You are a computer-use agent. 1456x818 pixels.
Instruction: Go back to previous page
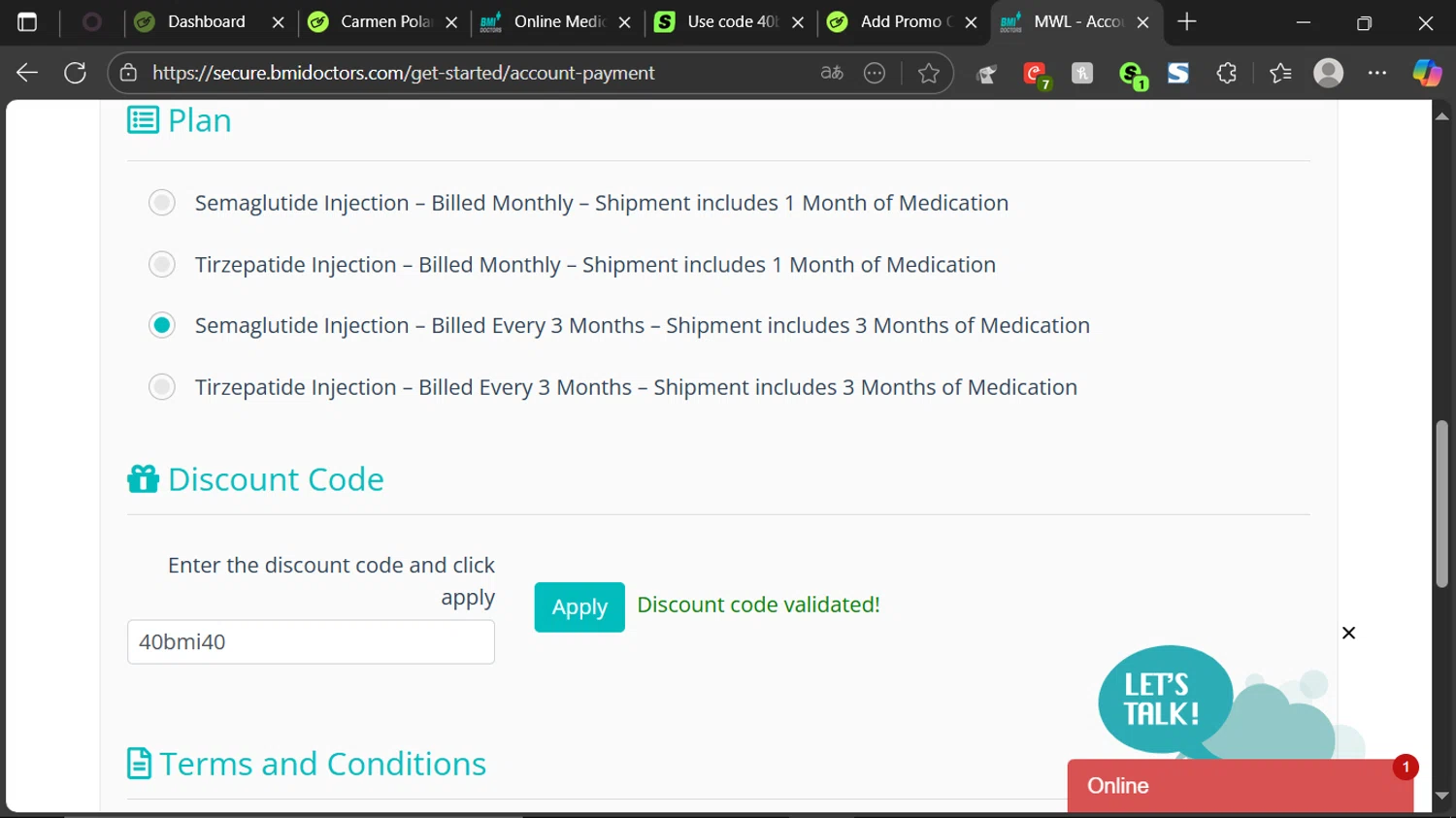27,73
